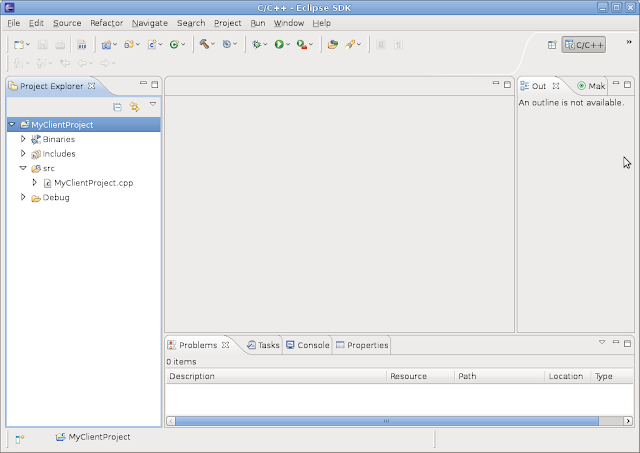This screenshot has height=453, width=640.
Task: Open the Window menu
Action: coord(289,23)
